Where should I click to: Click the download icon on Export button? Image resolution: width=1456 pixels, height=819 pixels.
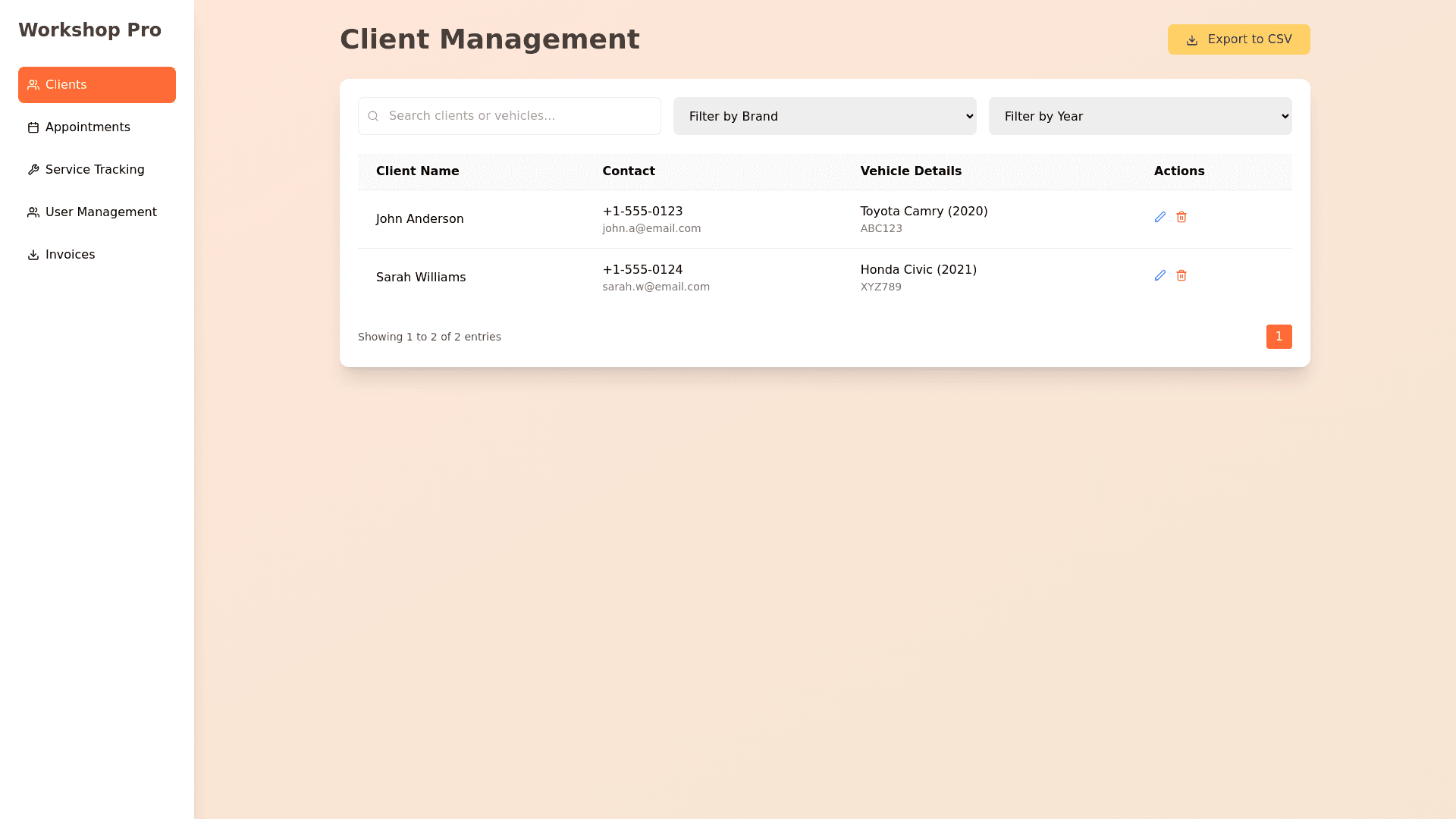click(x=1191, y=39)
